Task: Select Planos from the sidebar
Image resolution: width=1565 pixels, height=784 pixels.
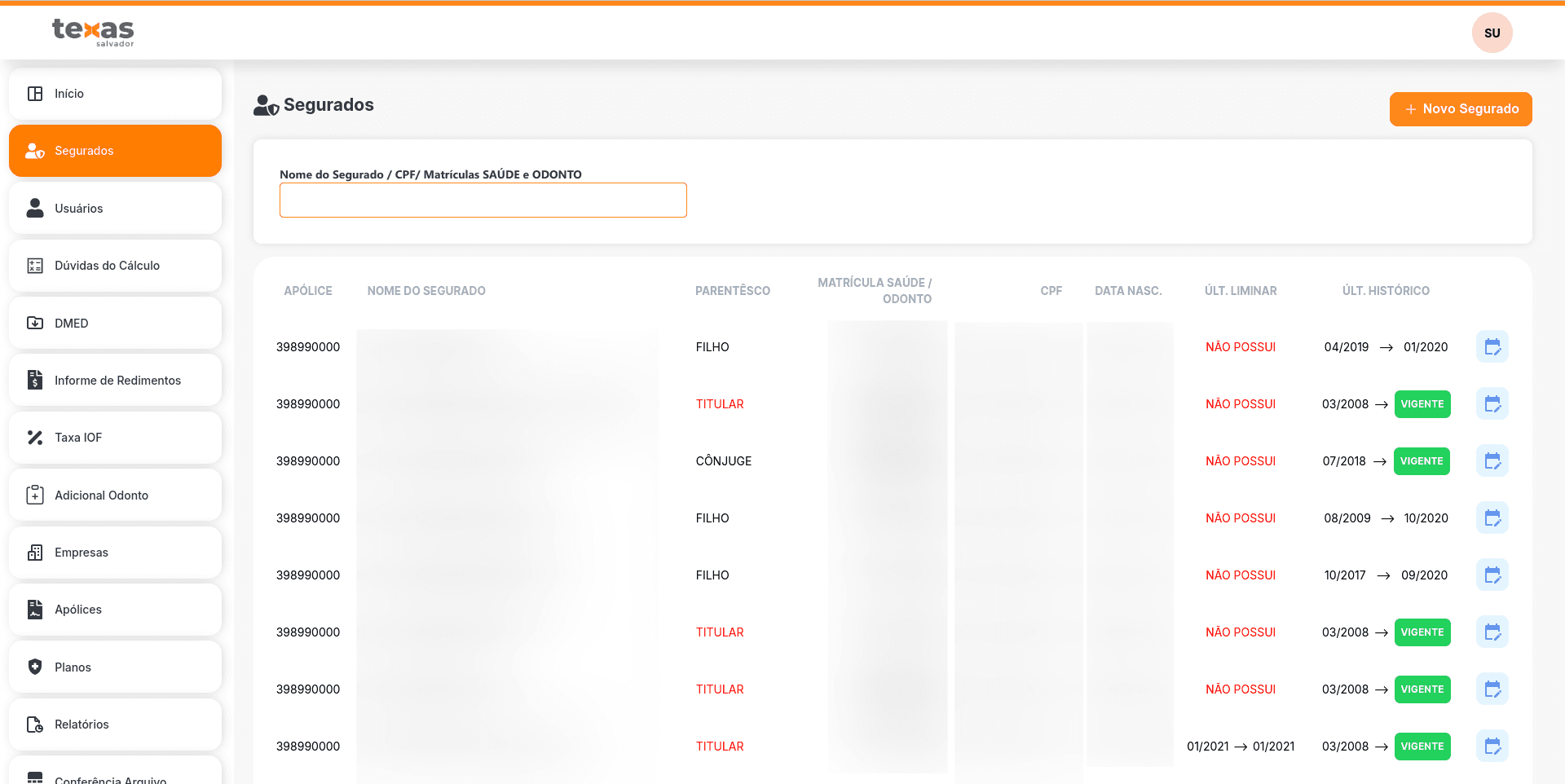Action: (x=115, y=667)
